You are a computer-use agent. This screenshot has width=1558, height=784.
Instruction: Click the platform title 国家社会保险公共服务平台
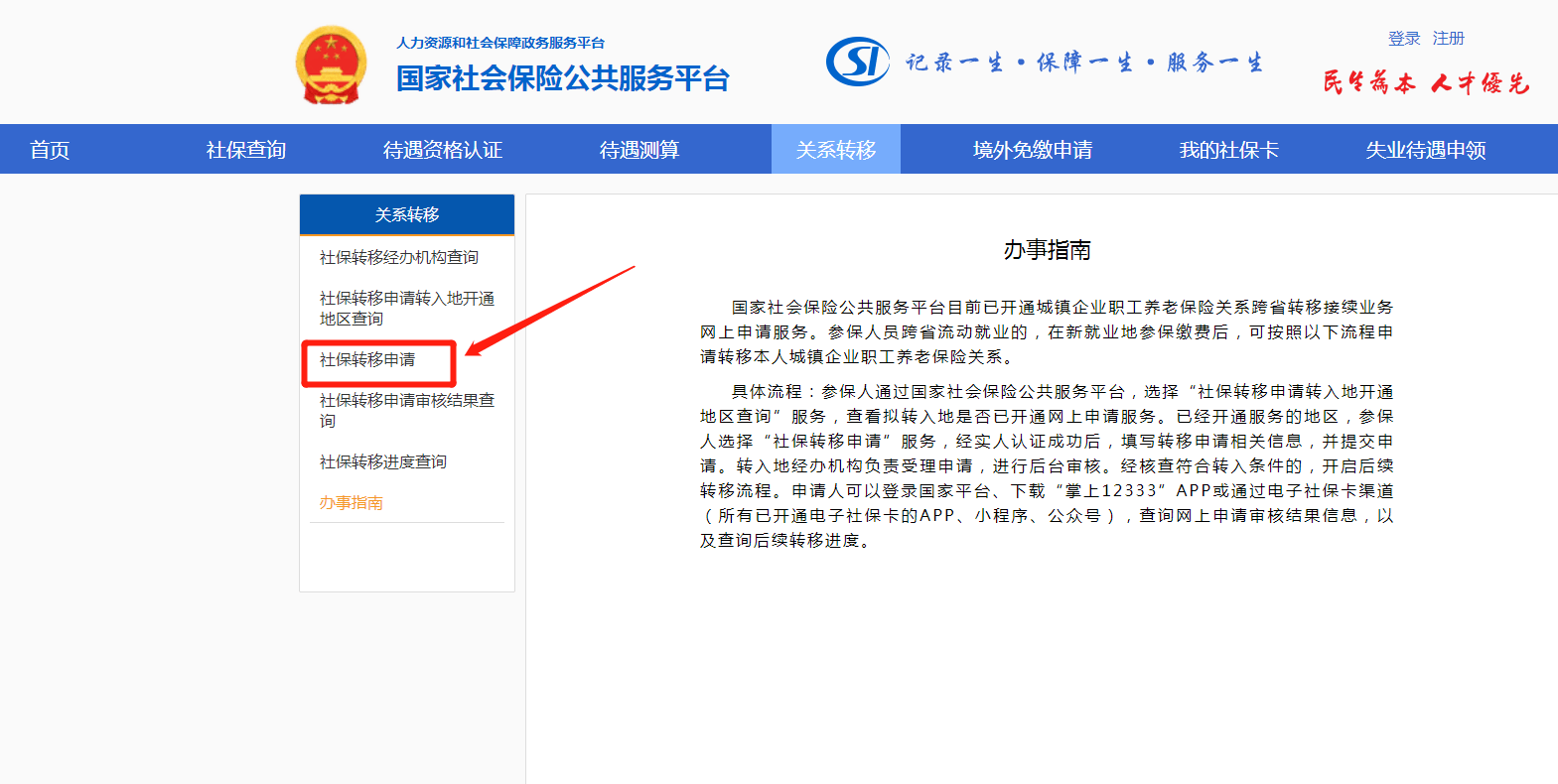coord(563,78)
